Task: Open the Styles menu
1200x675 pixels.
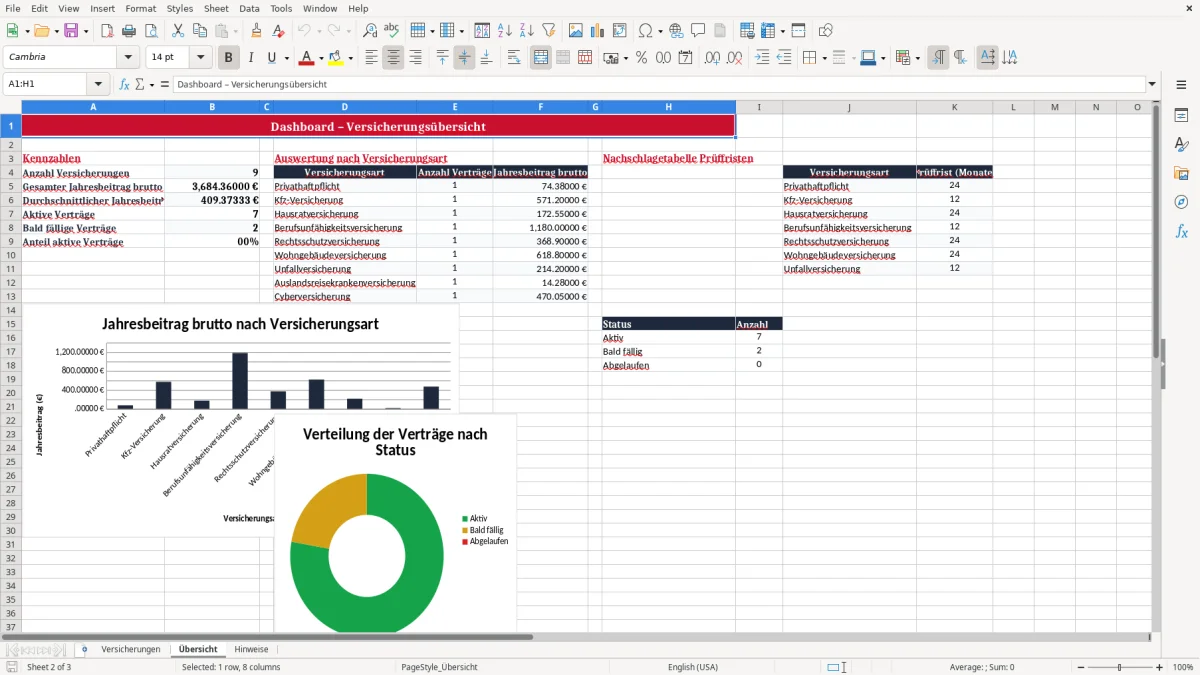Action: (180, 8)
